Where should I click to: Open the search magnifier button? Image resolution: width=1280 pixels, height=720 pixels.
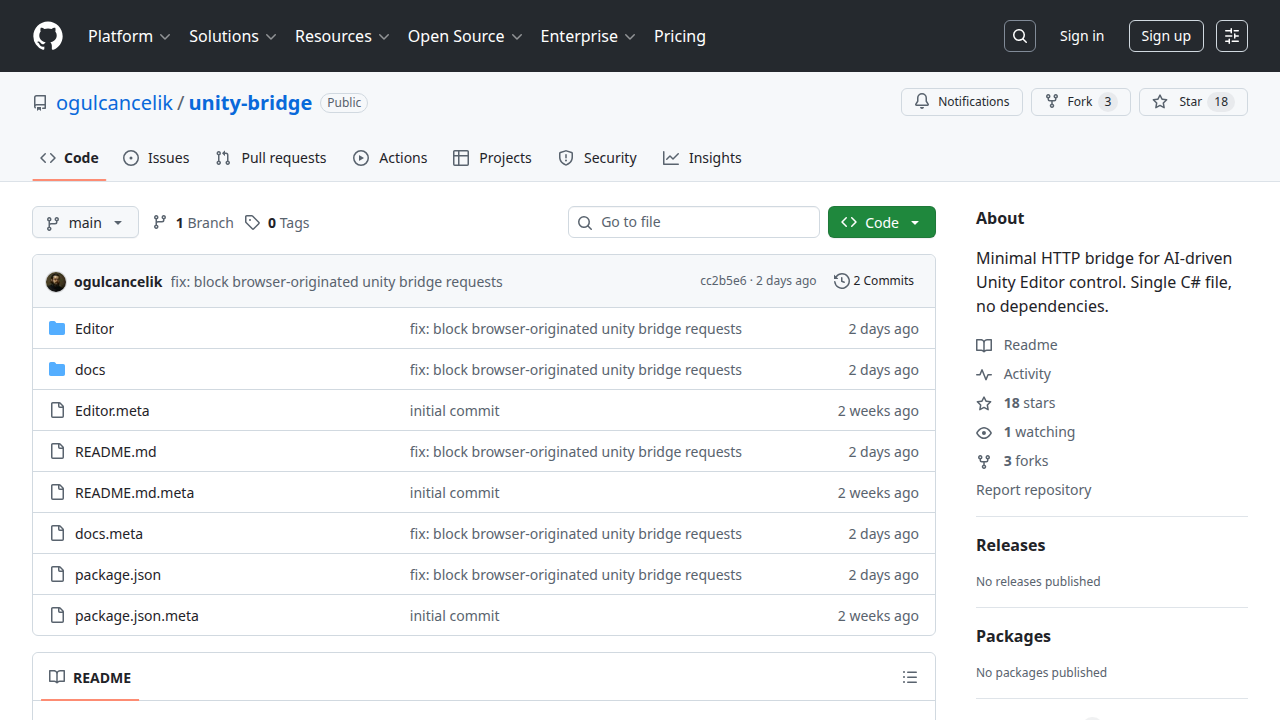pyautogui.click(x=1019, y=36)
